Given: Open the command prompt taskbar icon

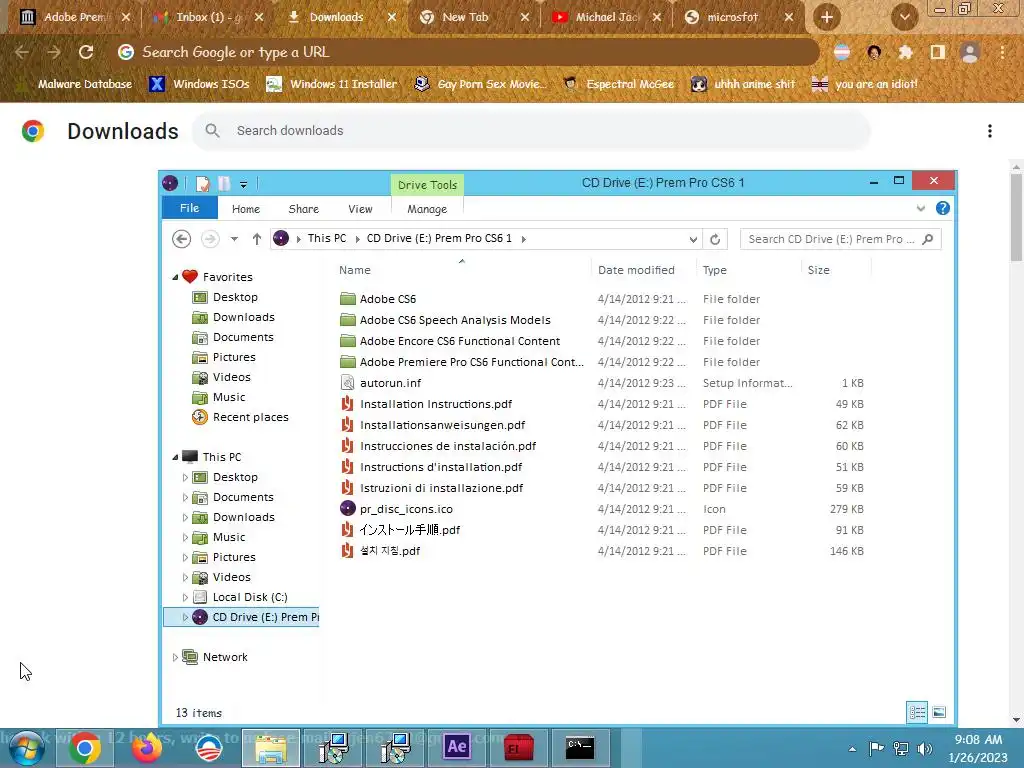Looking at the screenshot, I should (x=579, y=747).
